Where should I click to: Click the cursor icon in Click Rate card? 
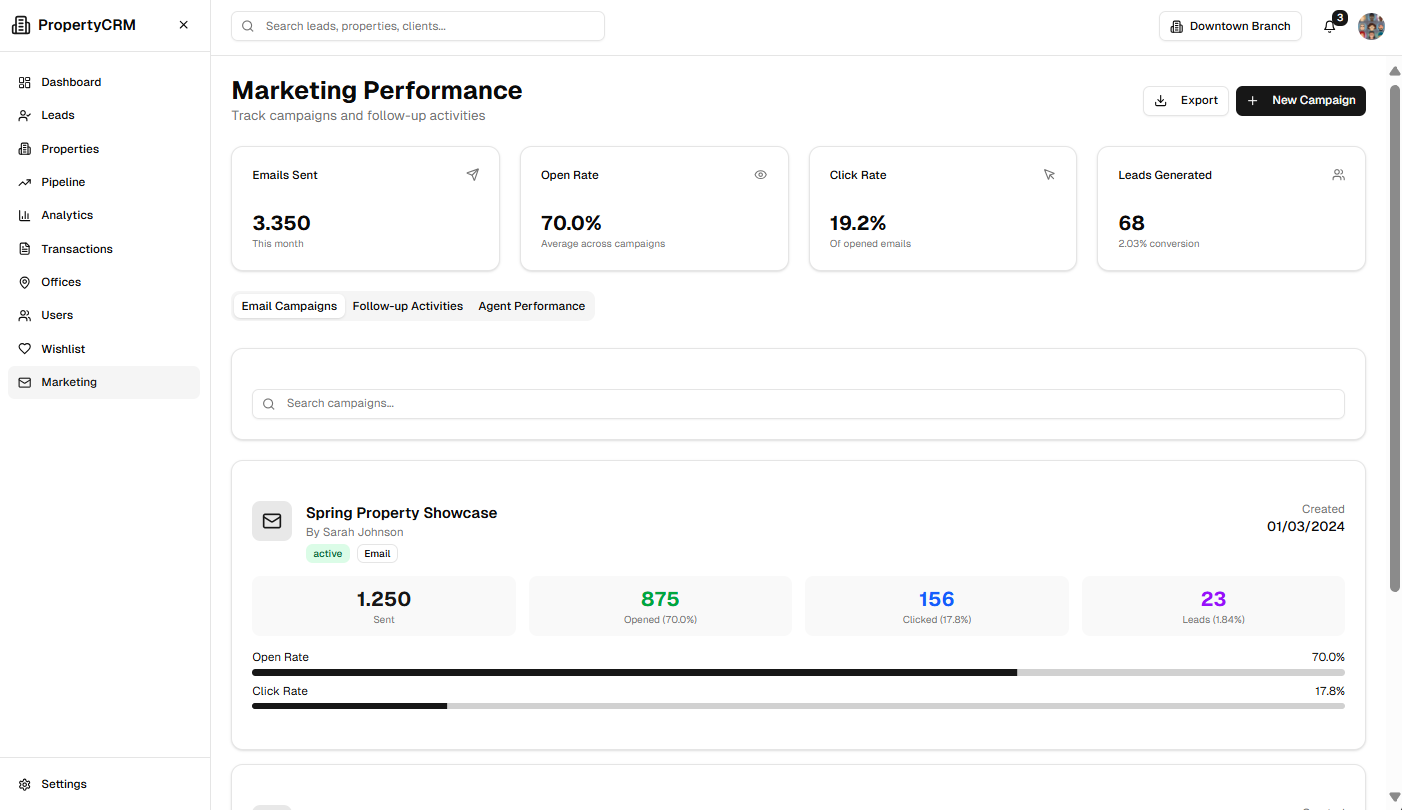click(1049, 175)
